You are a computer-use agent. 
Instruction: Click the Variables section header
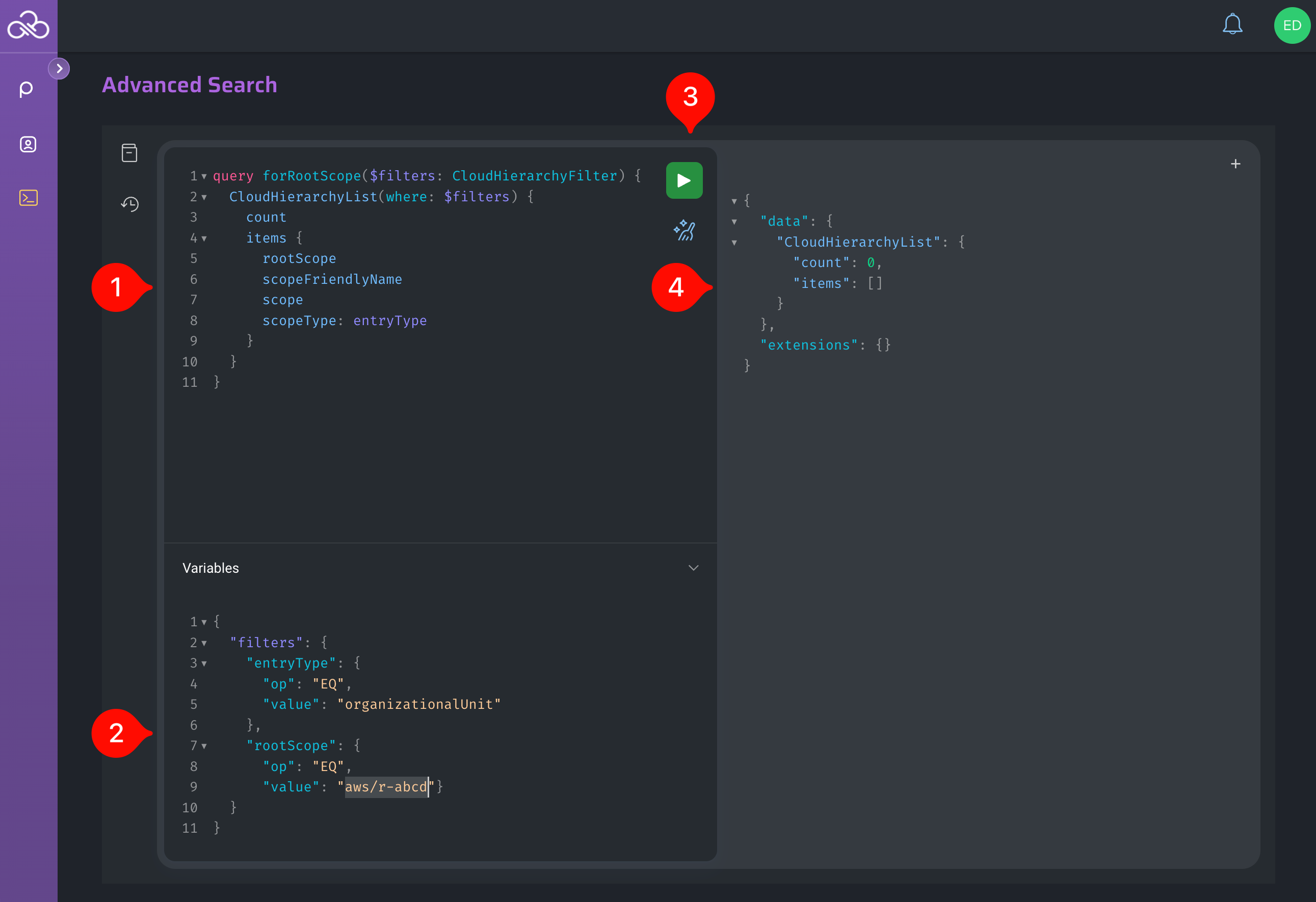coord(210,568)
